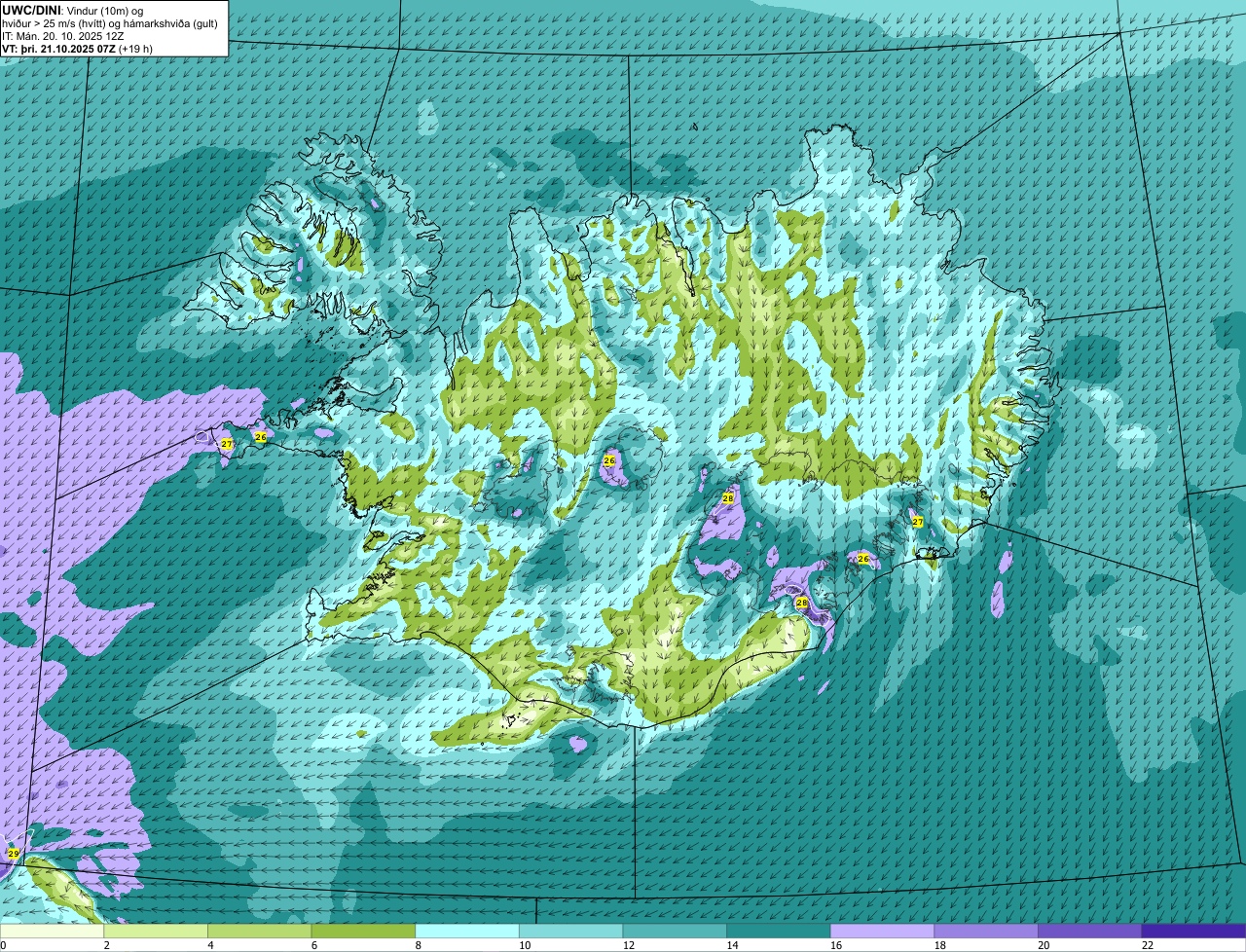1246x952 pixels.
Task: Choose the 10–12 m/s light teal legend swatch
Action: (x=570, y=932)
